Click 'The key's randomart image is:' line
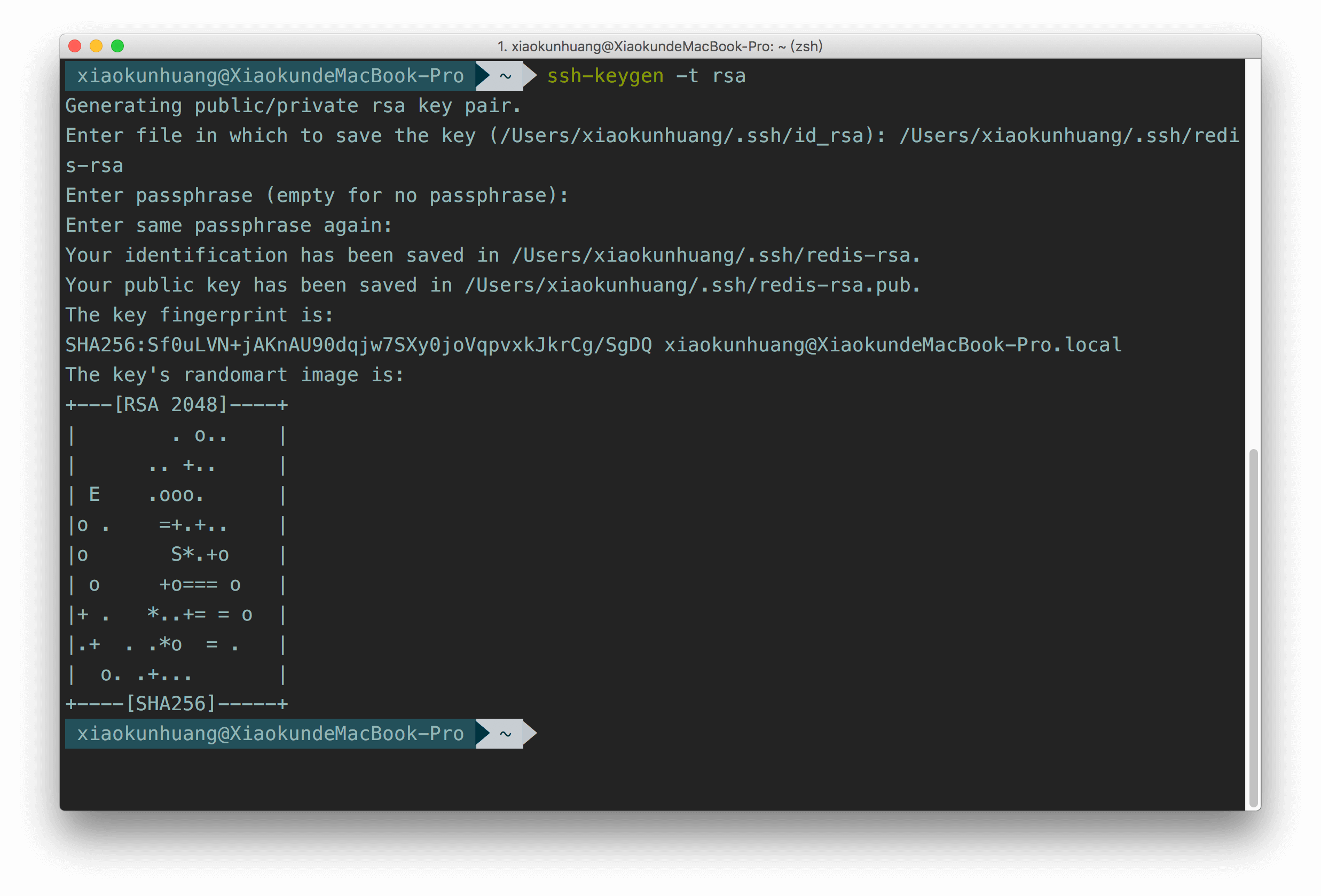This screenshot has height=896, width=1321. point(234,375)
